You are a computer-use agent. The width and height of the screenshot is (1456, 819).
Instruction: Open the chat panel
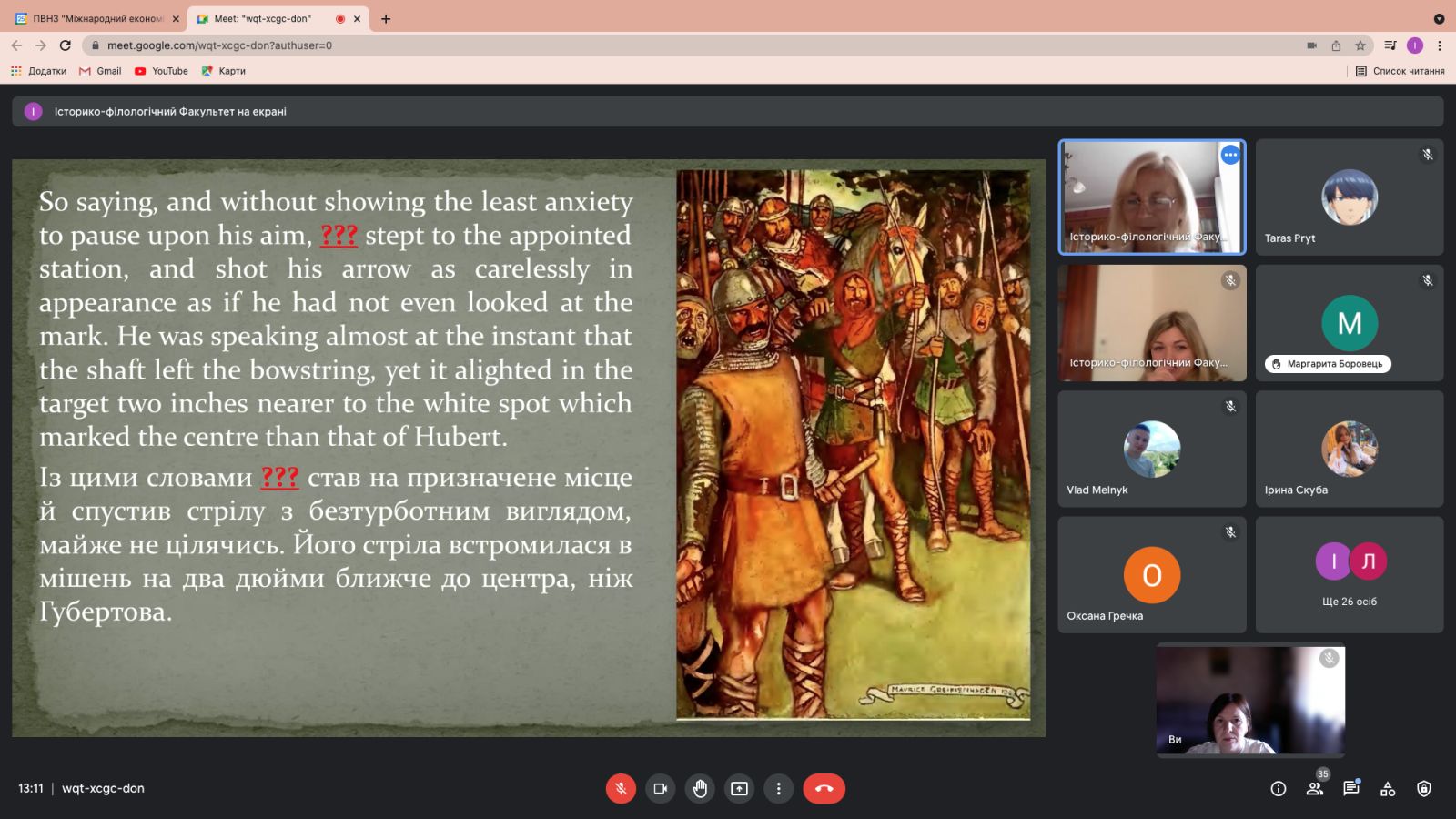click(1351, 789)
